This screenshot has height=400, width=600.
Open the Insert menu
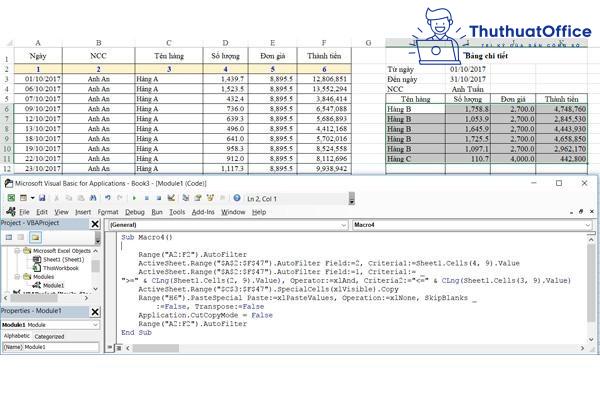83,212
